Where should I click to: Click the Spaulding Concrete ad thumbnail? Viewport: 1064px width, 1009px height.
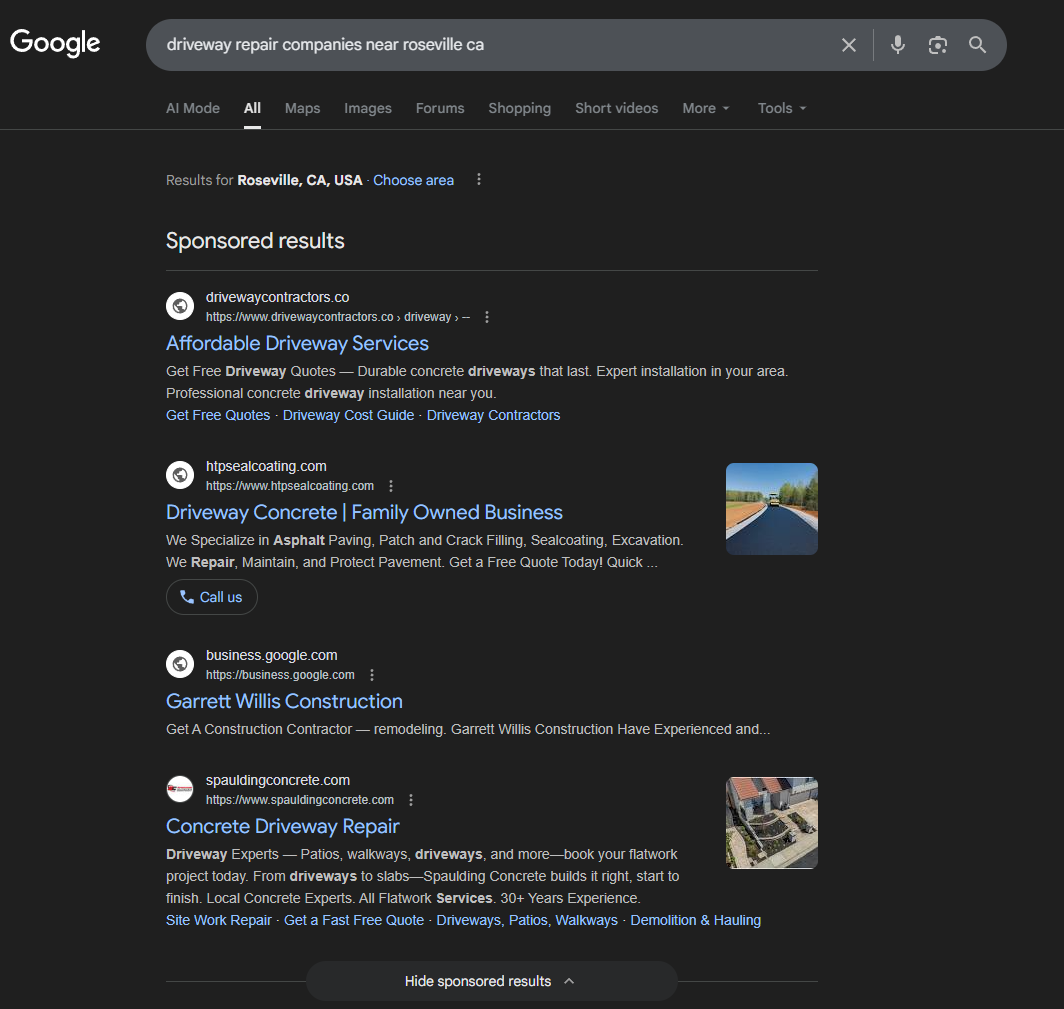771,823
